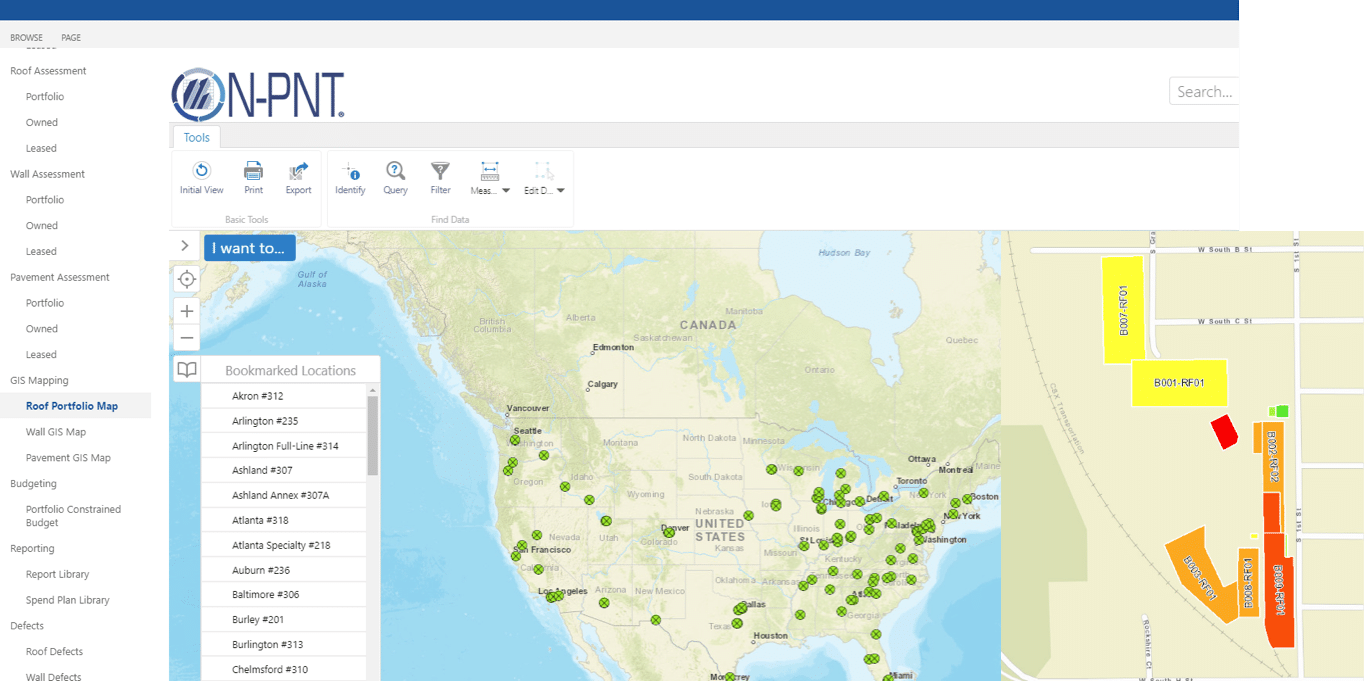
Task: Toggle the bookmarks book icon
Action: click(x=186, y=370)
